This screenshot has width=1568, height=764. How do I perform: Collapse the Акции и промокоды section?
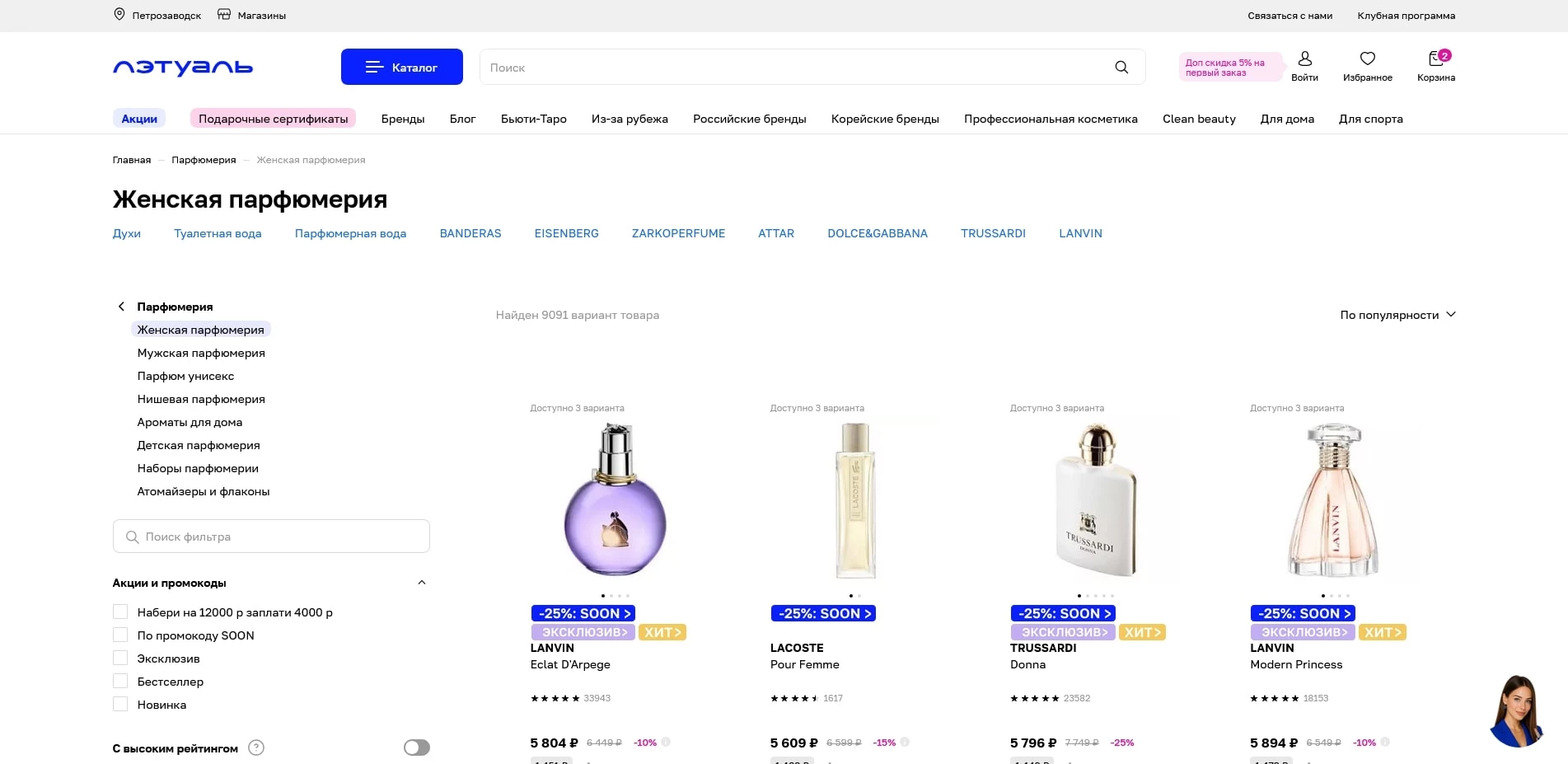(422, 583)
